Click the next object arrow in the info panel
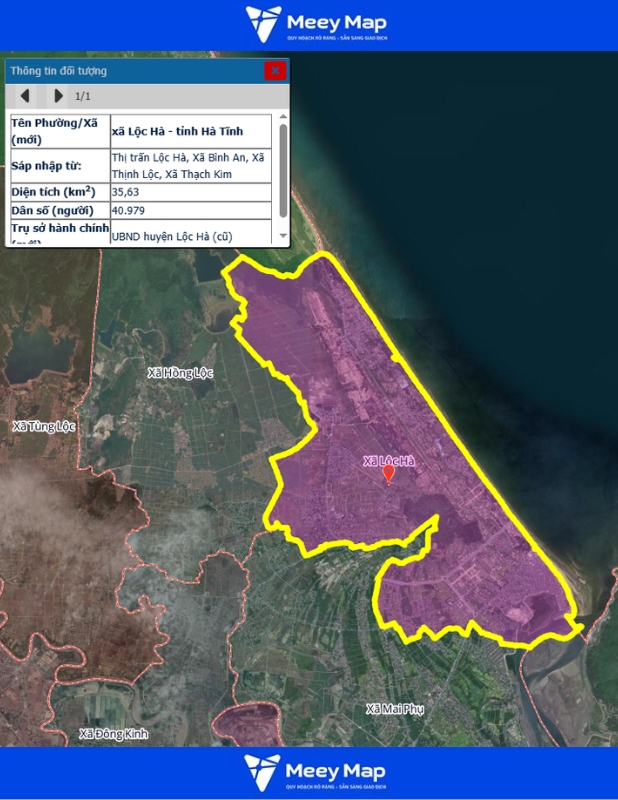 58,96
